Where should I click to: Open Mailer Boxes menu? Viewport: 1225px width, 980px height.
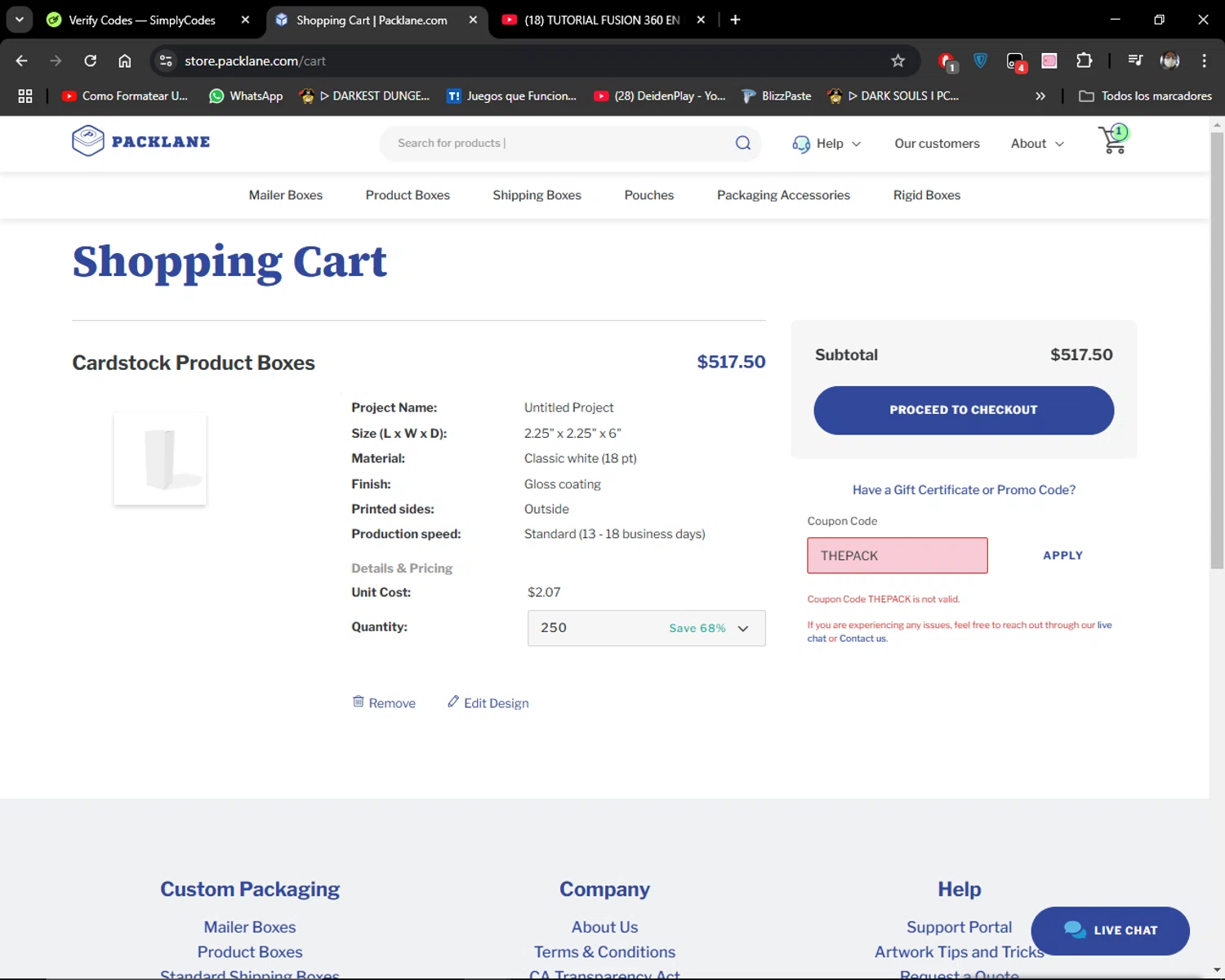click(286, 195)
